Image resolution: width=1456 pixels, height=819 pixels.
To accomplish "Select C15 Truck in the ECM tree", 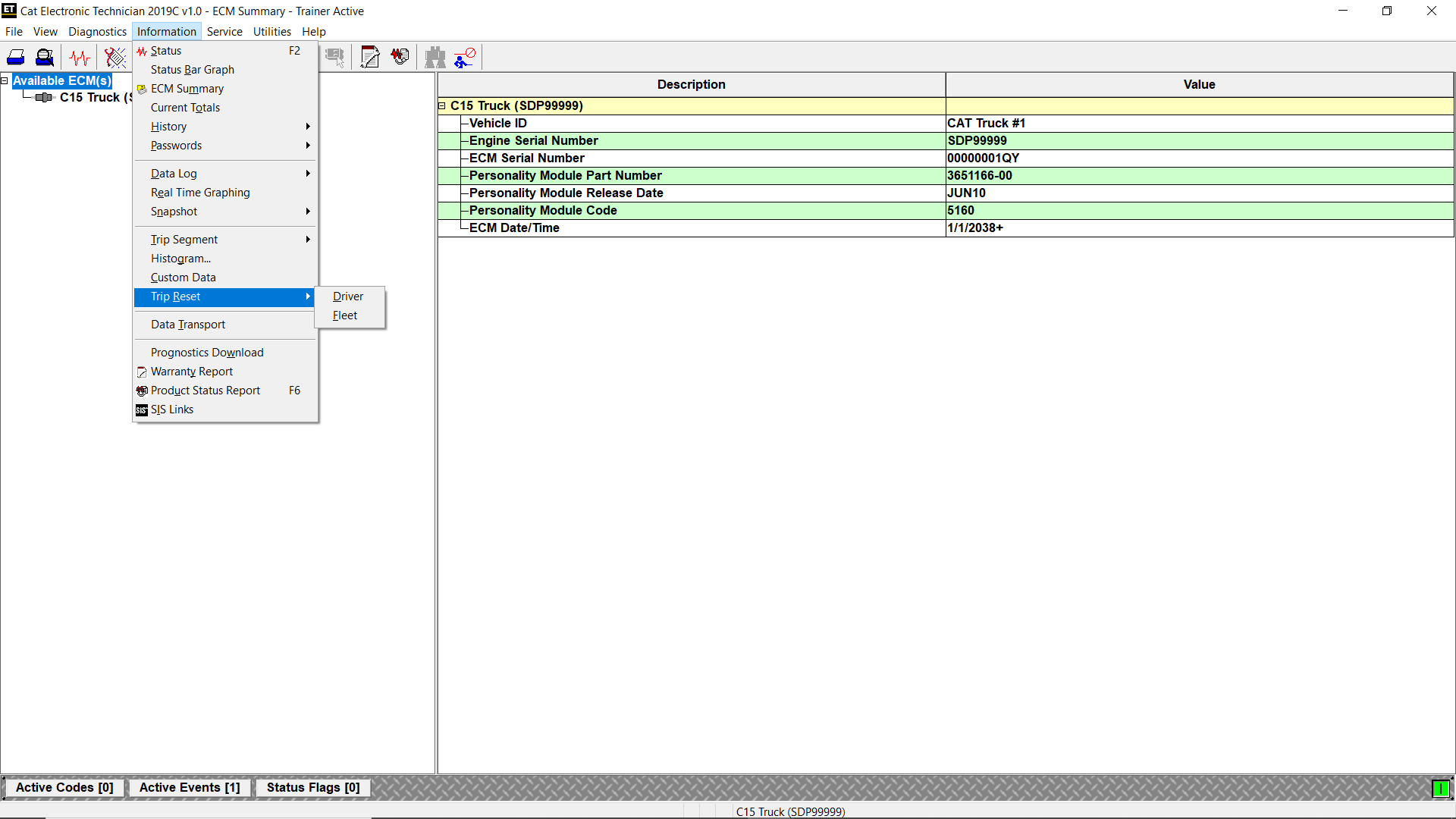I will (x=91, y=98).
